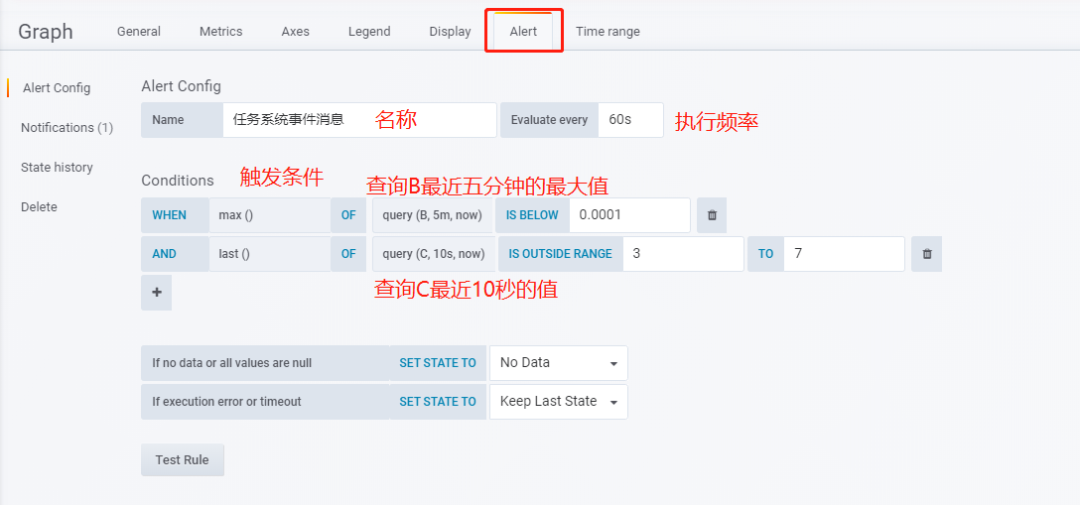Click the Alert Config heading

tap(181, 86)
